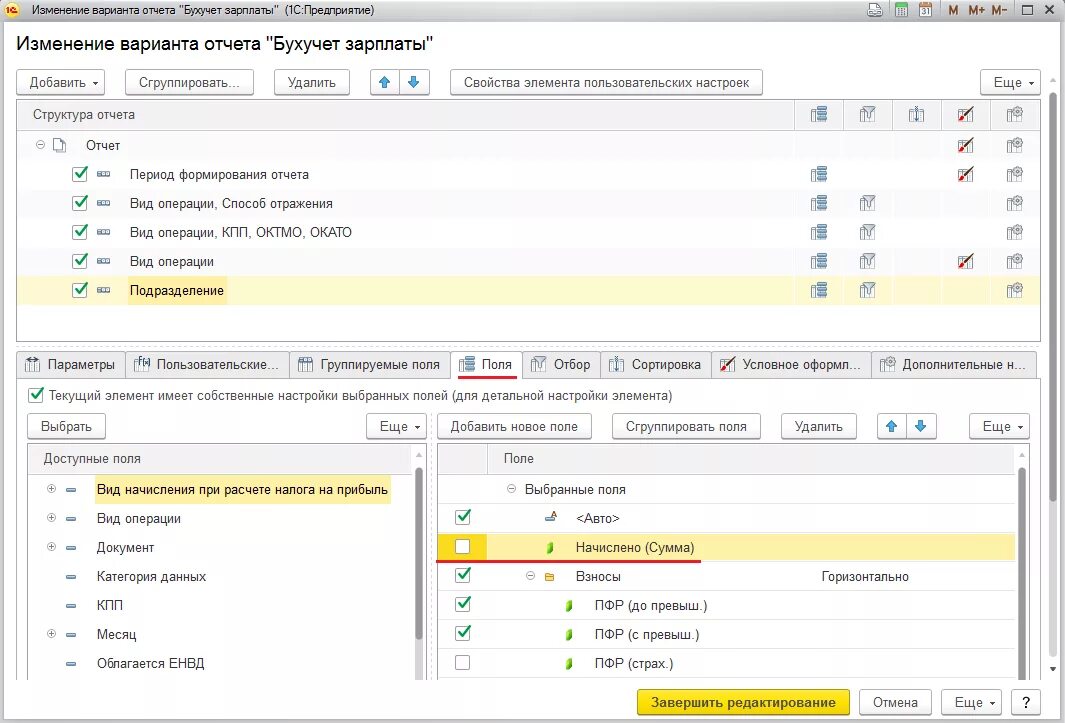
Task: Move selected field down with arrow button
Action: [921, 426]
